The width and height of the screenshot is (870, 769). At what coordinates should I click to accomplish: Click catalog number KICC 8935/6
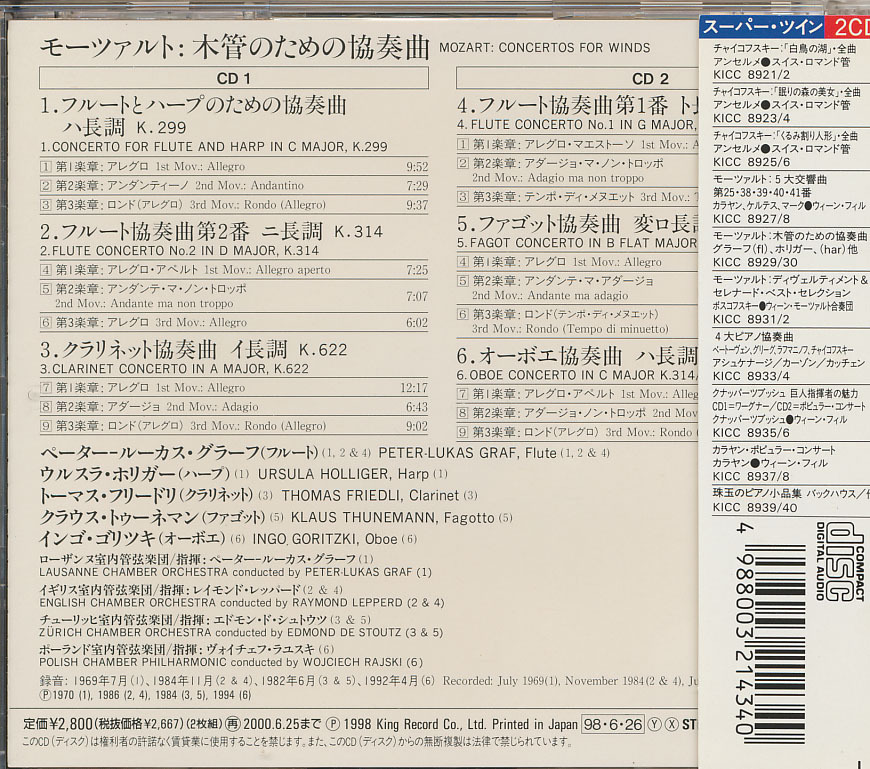point(751,433)
